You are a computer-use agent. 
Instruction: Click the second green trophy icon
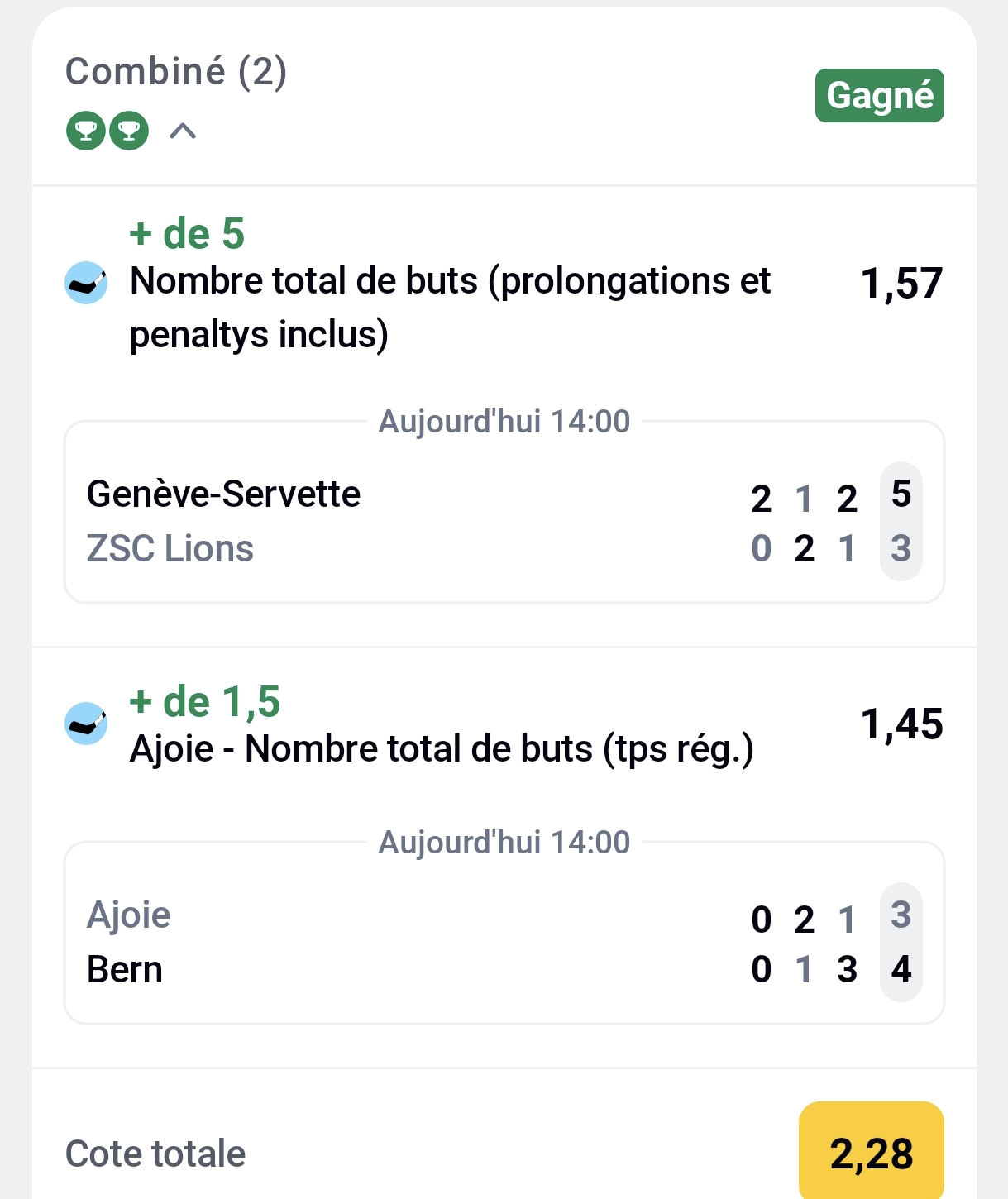129,131
